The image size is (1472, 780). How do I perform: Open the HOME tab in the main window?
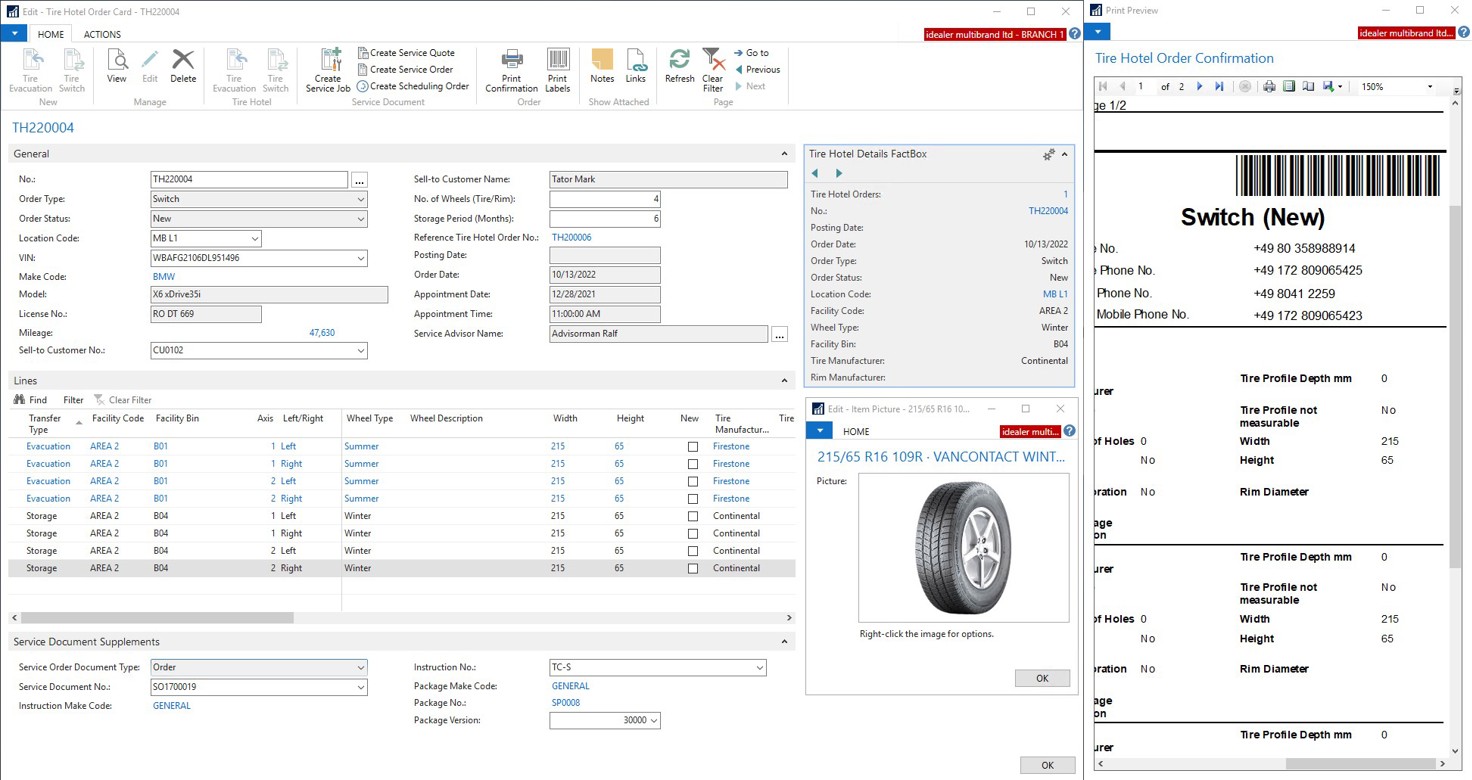(x=50, y=34)
